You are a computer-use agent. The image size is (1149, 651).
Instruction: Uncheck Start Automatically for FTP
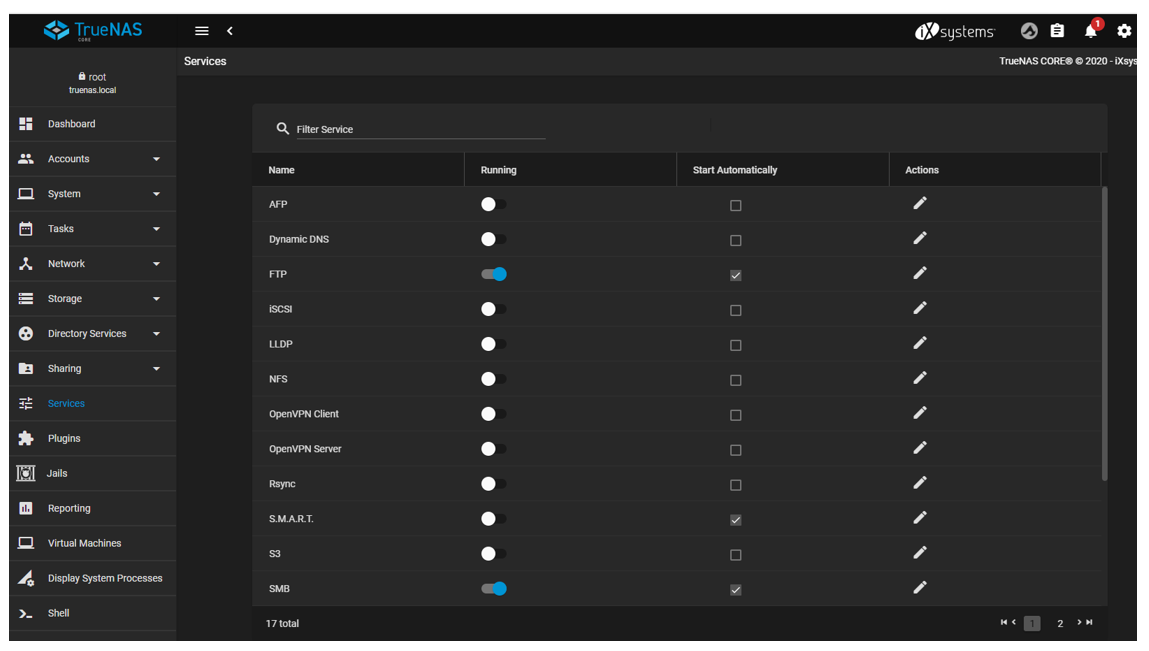pyautogui.click(x=736, y=276)
